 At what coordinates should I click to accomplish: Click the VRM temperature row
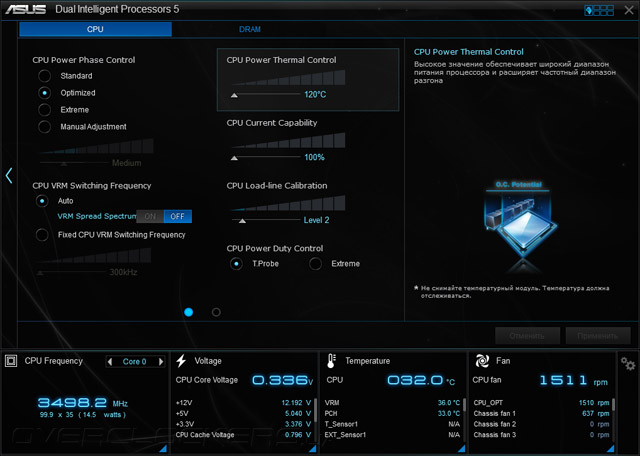(392, 403)
